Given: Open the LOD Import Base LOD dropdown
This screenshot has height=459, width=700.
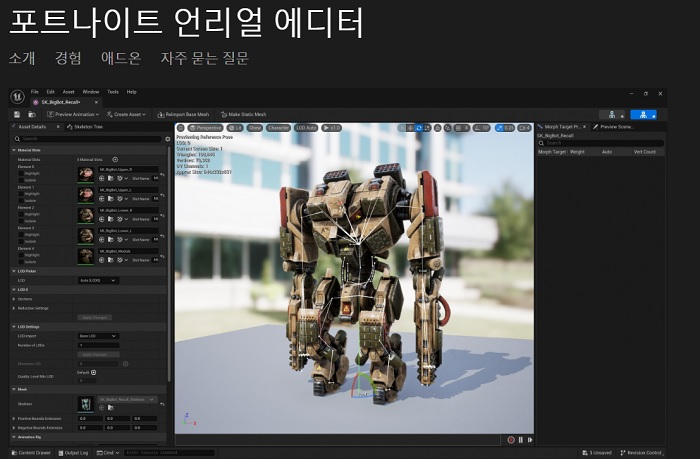Looking at the screenshot, I should (x=99, y=336).
